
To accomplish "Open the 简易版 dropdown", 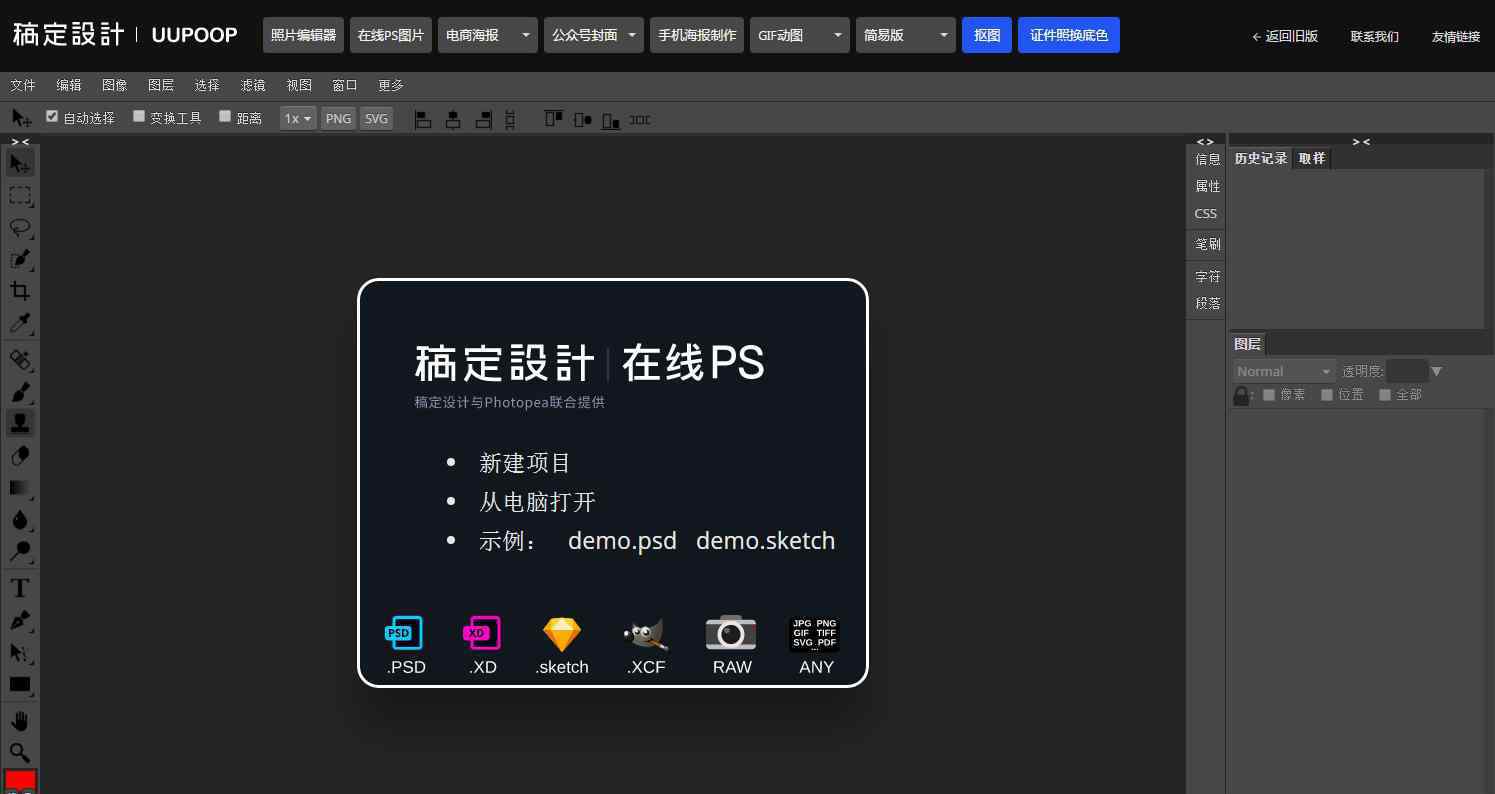I will pos(906,35).
